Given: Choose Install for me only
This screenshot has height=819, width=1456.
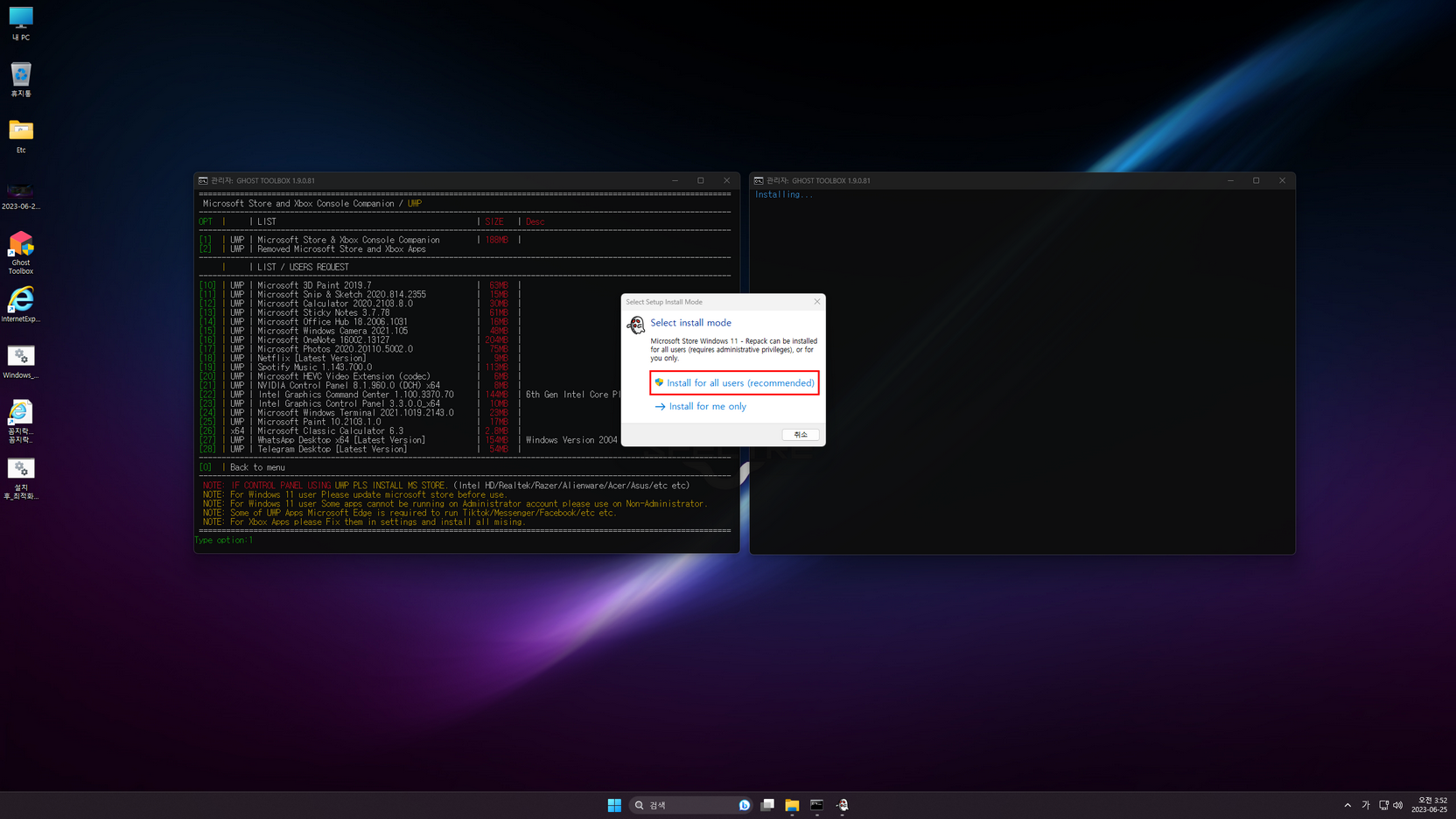Looking at the screenshot, I should click(700, 406).
